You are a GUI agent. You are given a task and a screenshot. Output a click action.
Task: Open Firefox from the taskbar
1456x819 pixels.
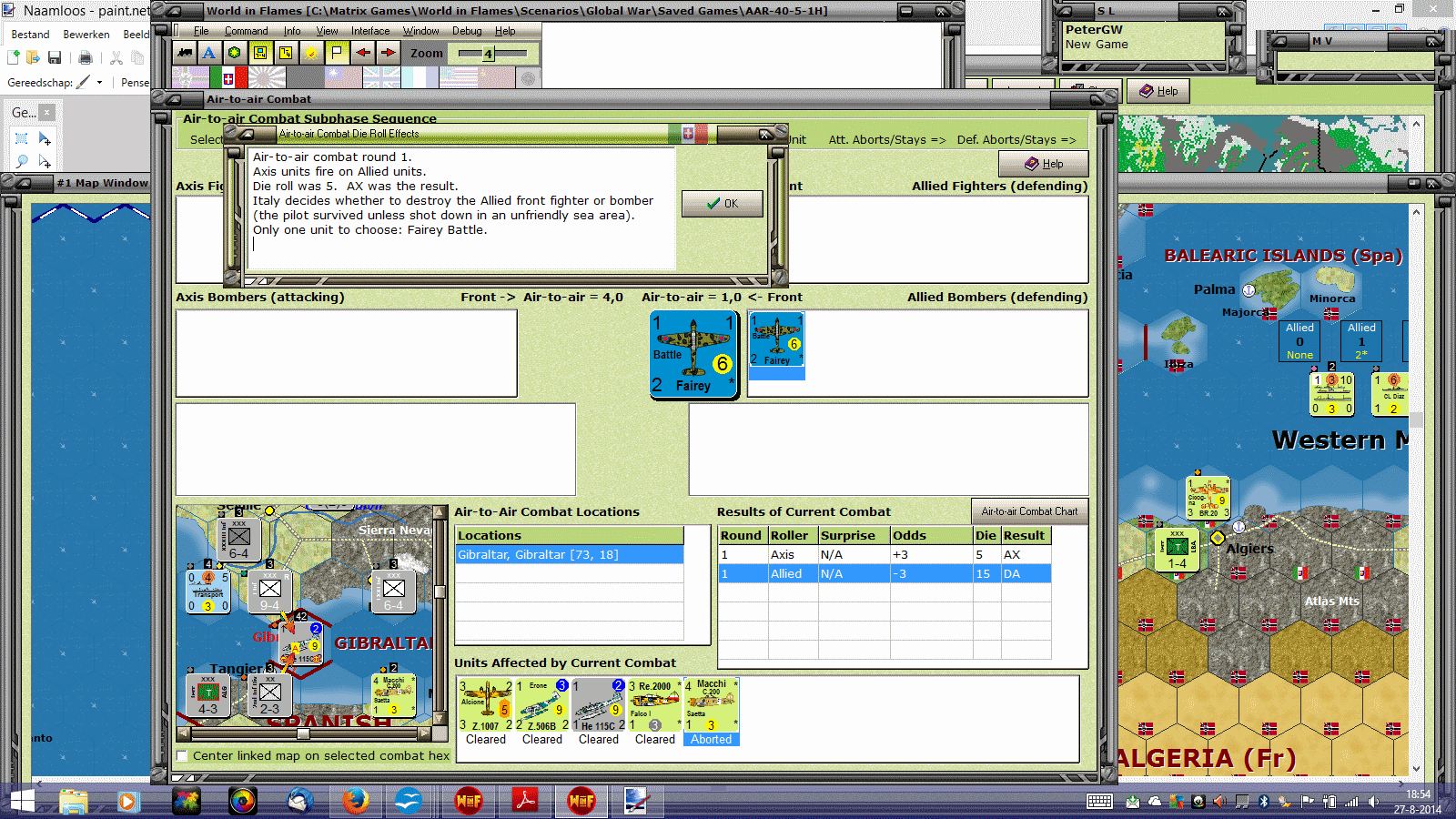pyautogui.click(x=356, y=801)
